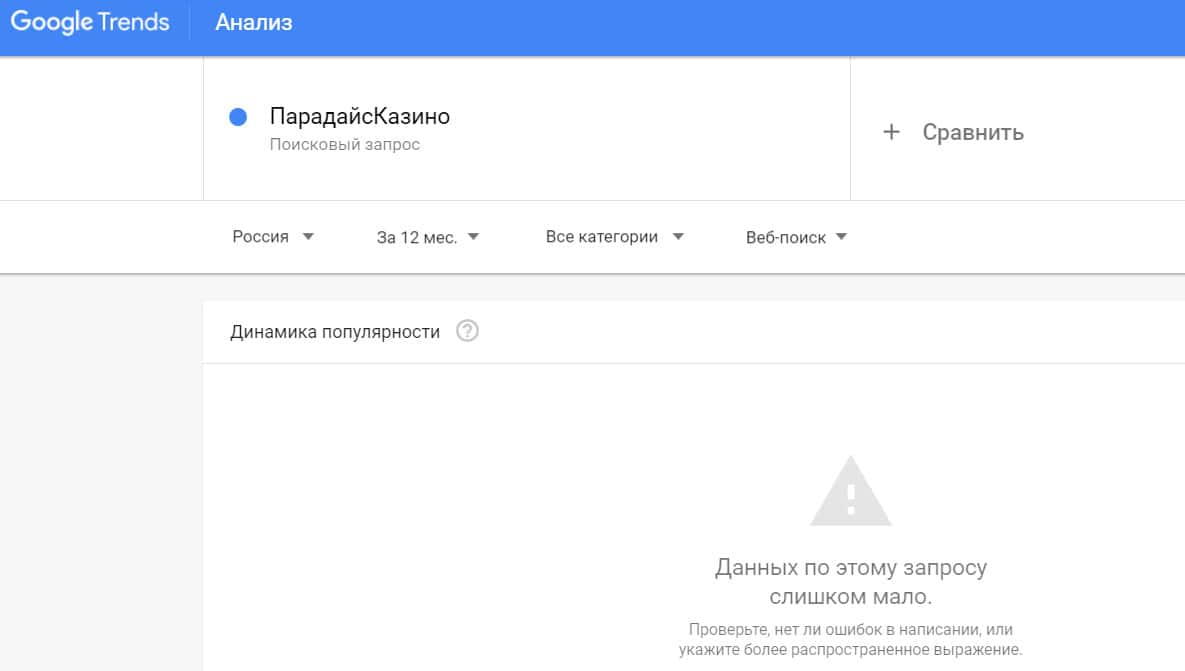Open the Анализ section in header
Image resolution: width=1185 pixels, height=671 pixels.
tap(254, 23)
